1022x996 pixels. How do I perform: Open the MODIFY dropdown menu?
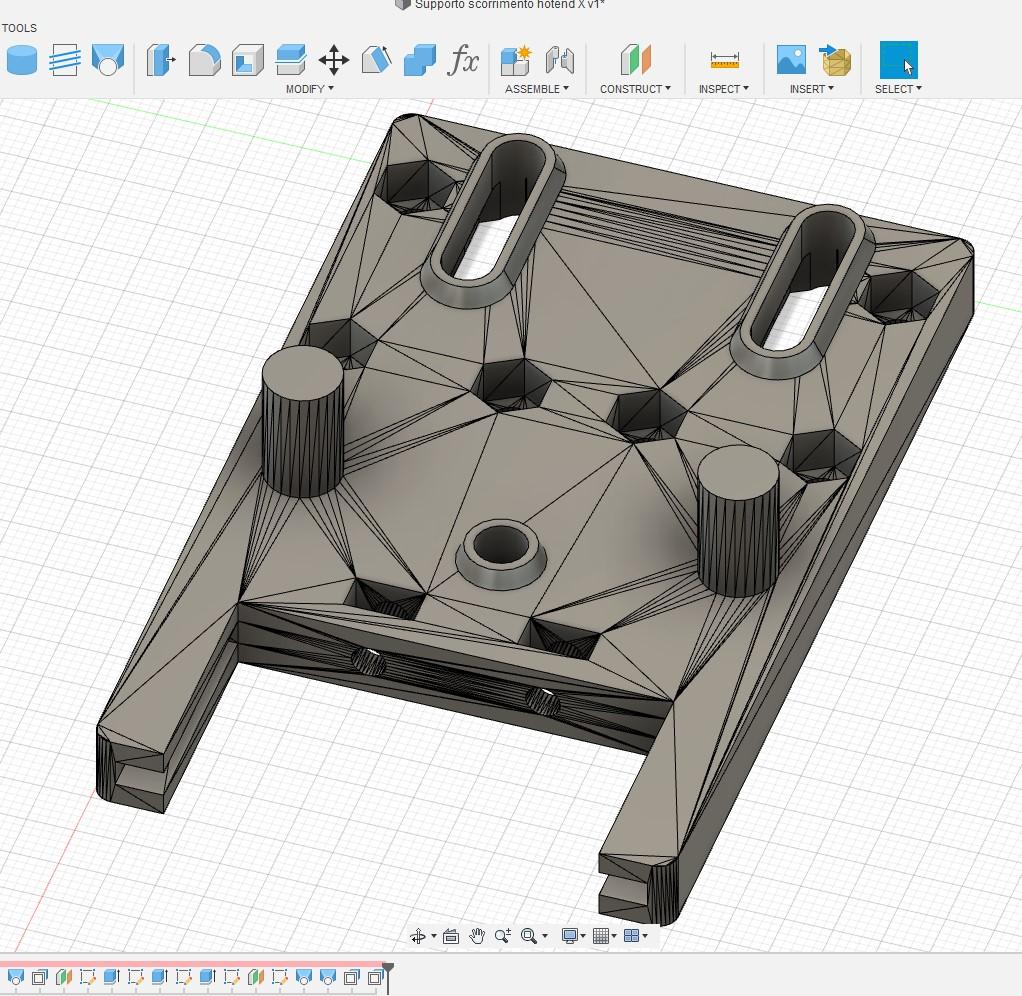click(x=310, y=89)
